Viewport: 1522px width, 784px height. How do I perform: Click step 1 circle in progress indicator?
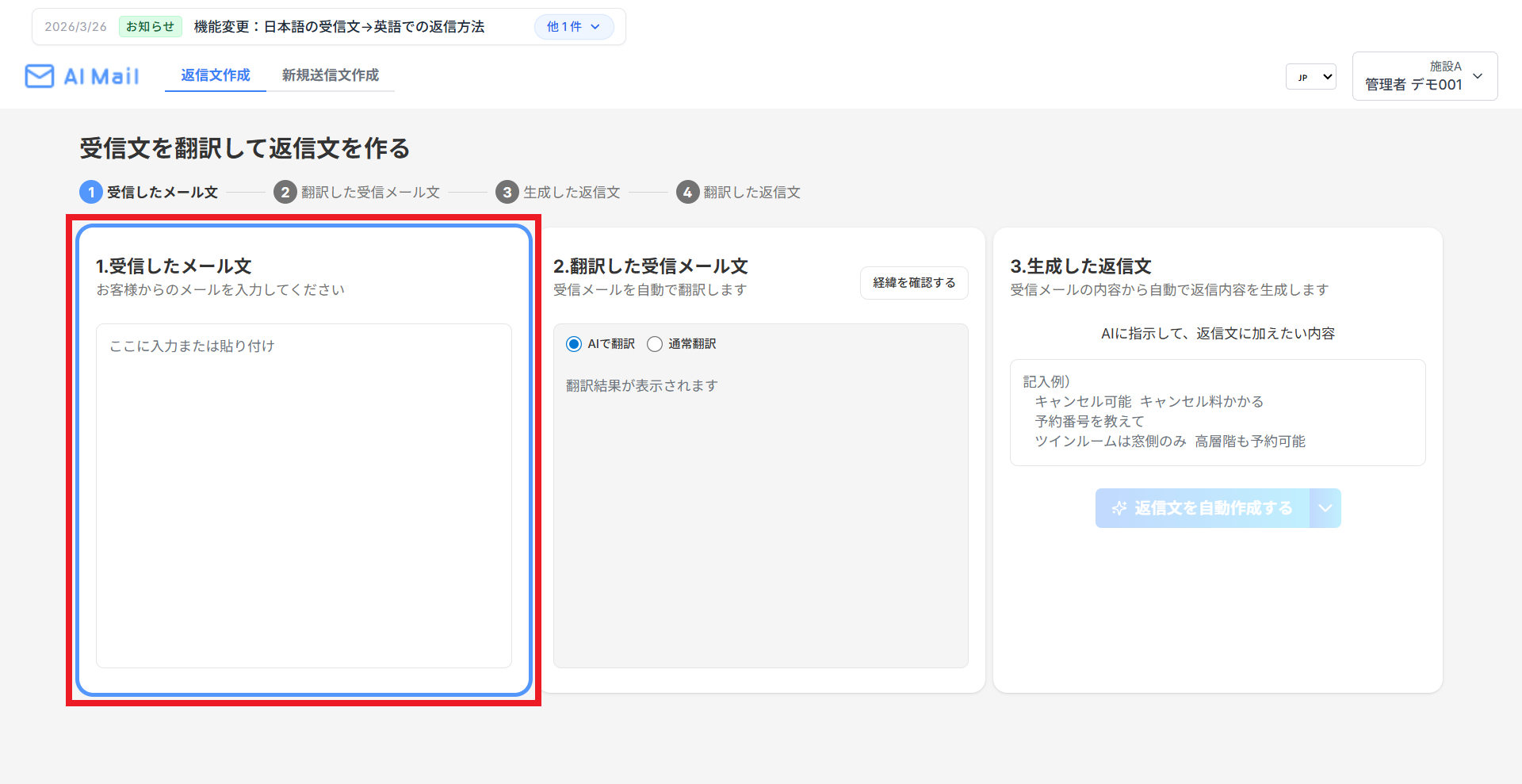(x=91, y=192)
